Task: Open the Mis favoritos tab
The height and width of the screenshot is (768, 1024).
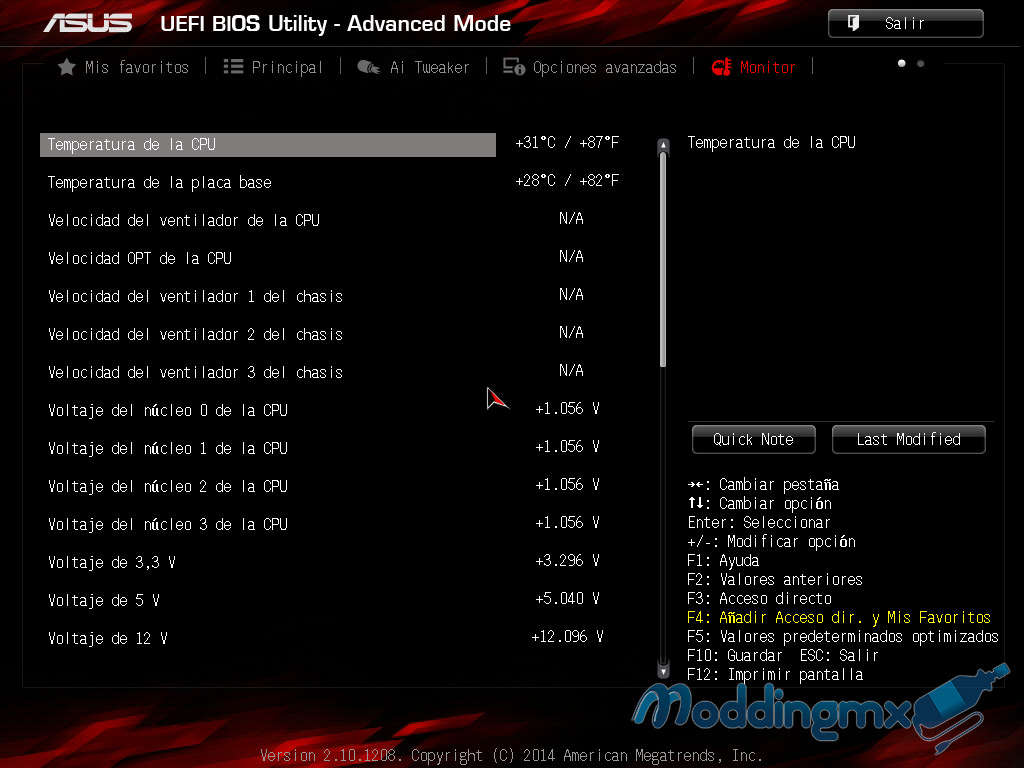Action: coord(124,67)
